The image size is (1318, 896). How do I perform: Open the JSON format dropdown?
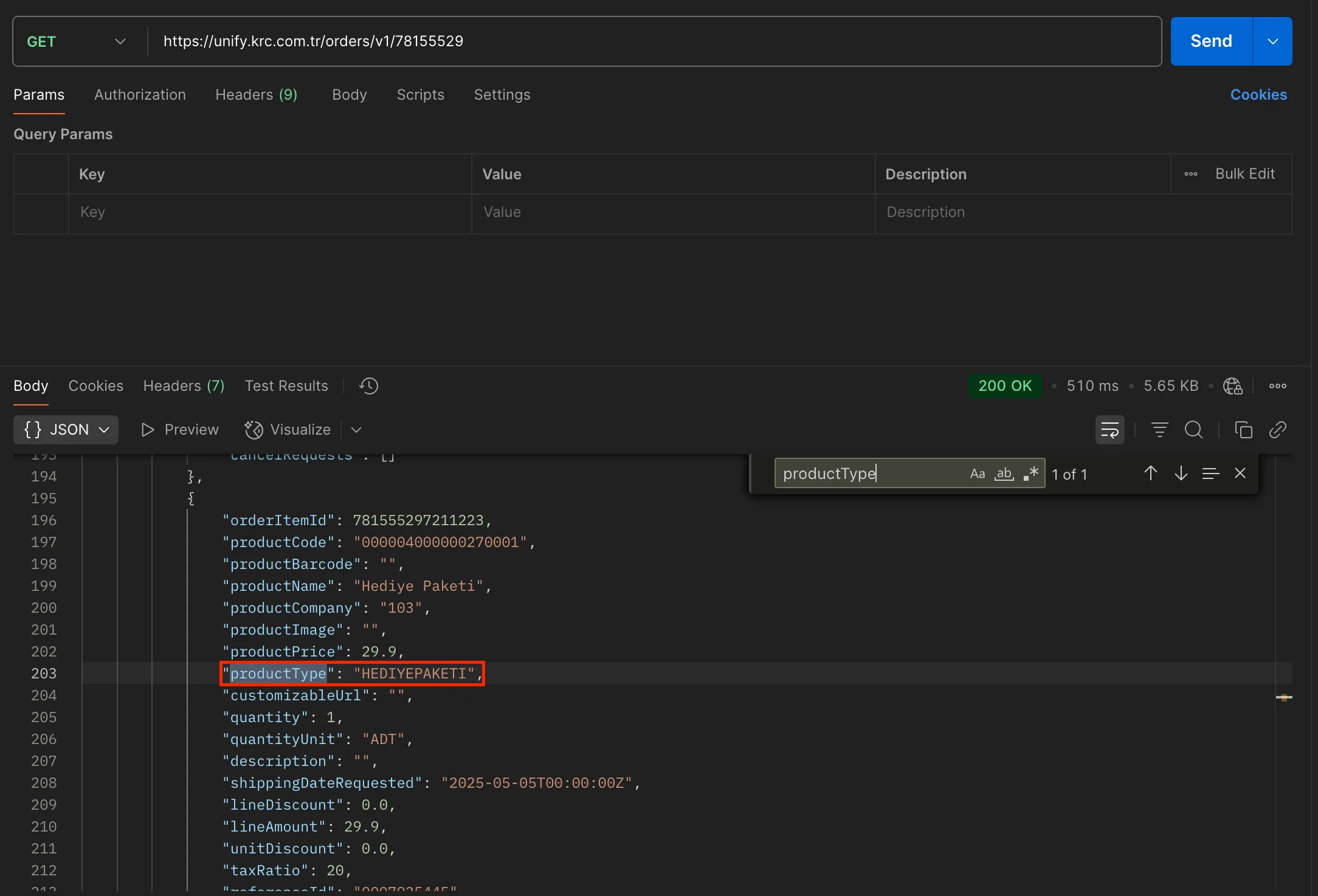tap(66, 430)
